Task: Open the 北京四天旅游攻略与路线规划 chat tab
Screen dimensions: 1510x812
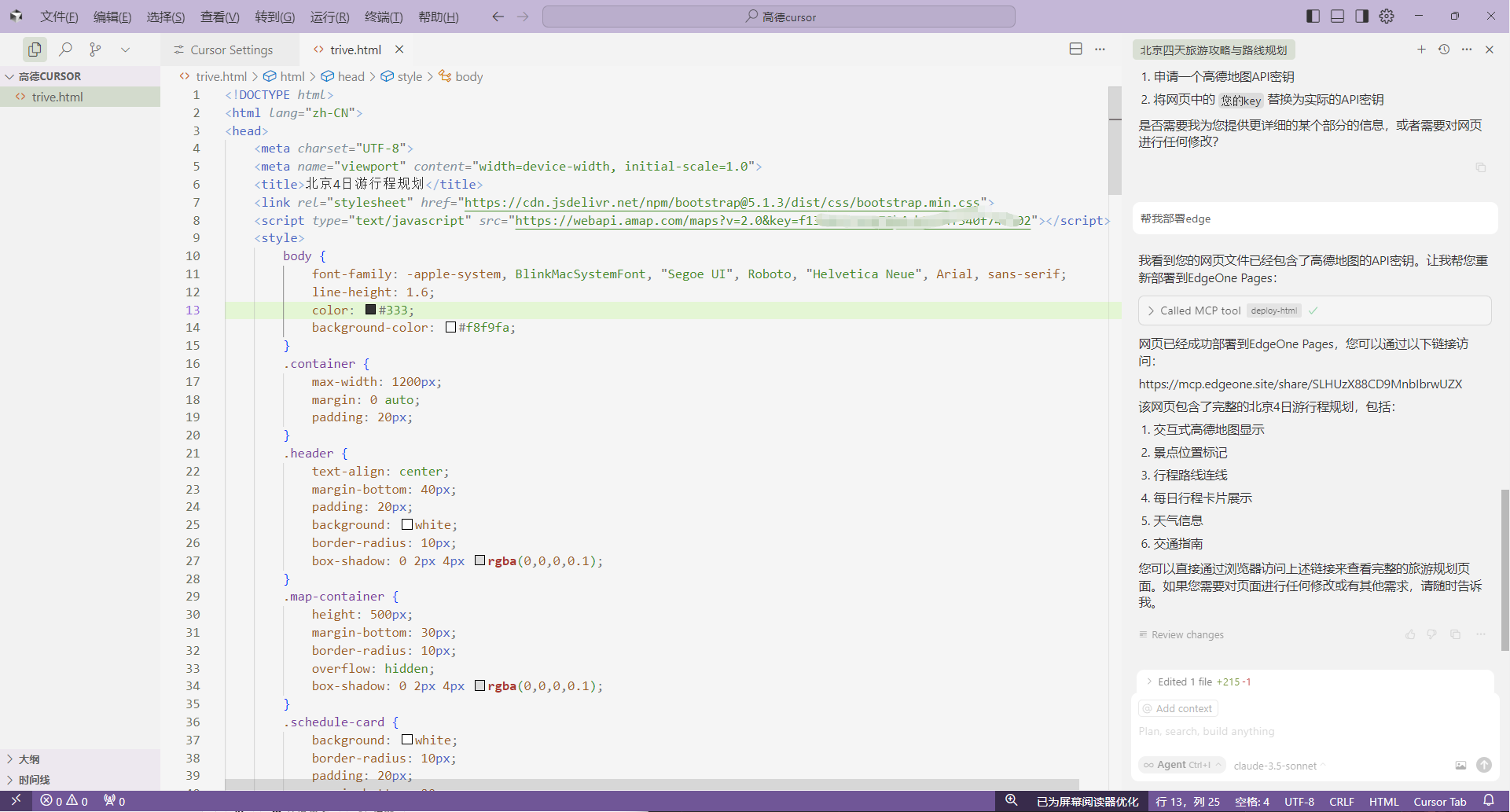Action: [1214, 50]
